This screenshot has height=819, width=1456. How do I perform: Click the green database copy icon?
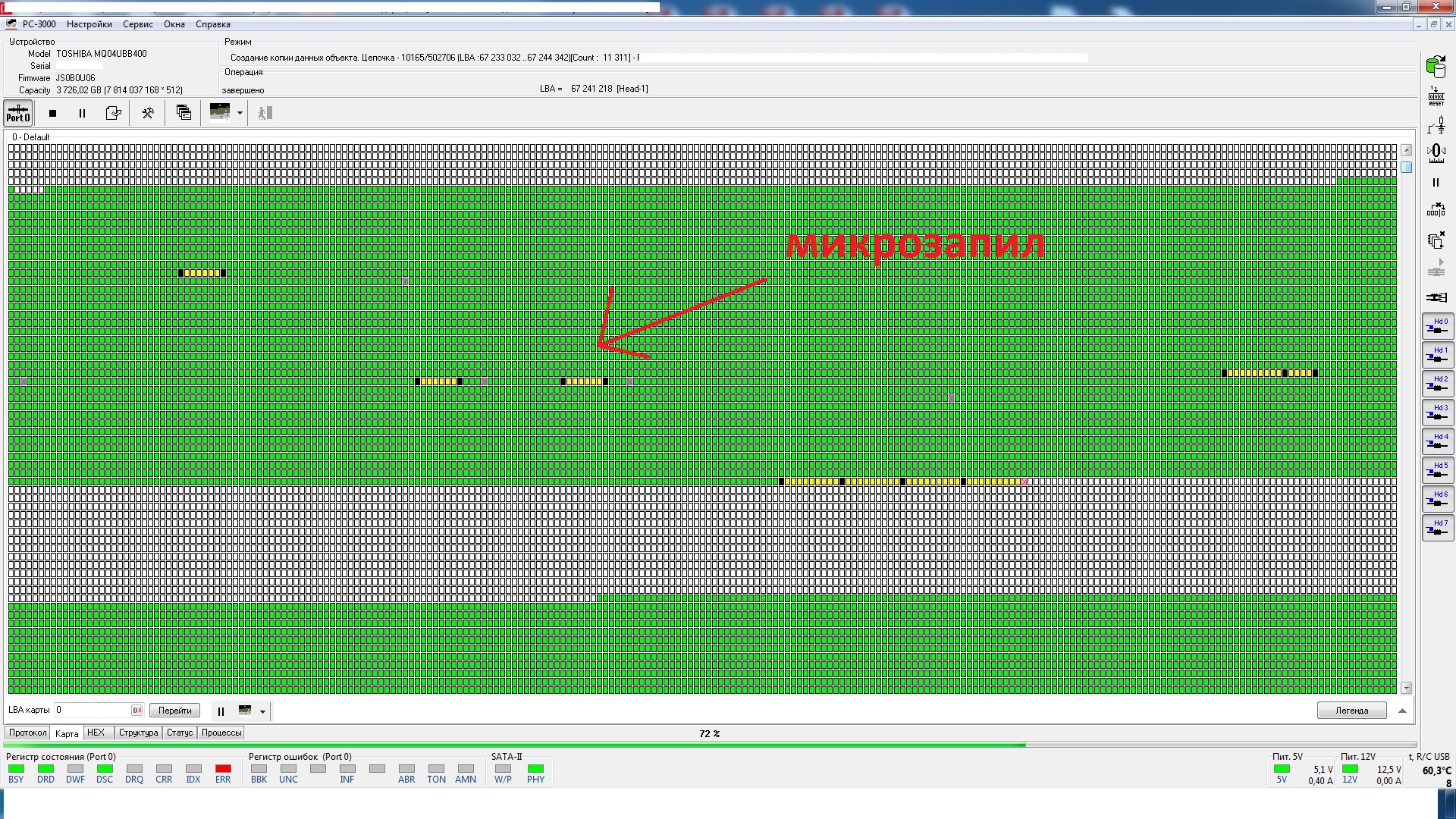point(1436,67)
